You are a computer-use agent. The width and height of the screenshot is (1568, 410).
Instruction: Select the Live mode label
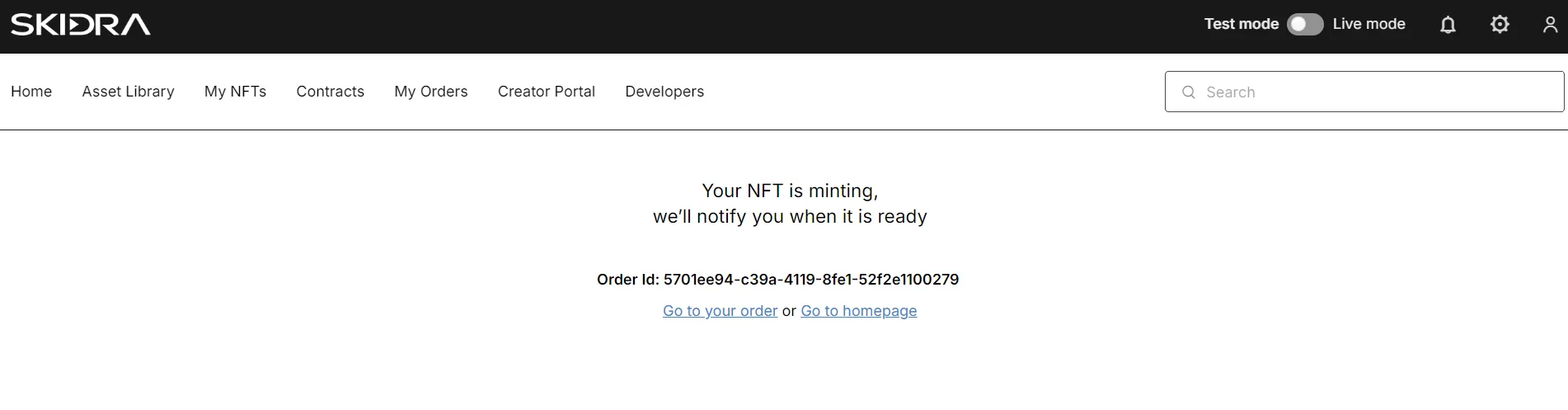point(1368,24)
